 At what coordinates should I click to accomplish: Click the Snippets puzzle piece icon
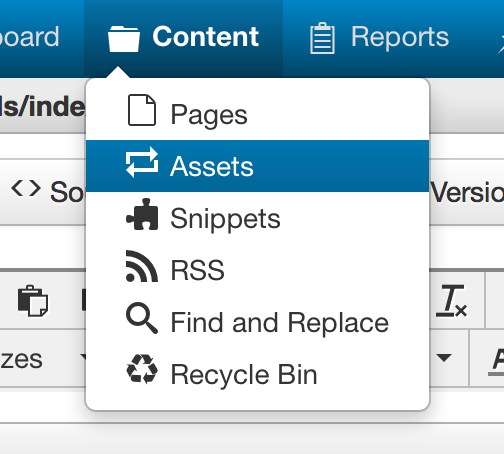point(142,214)
